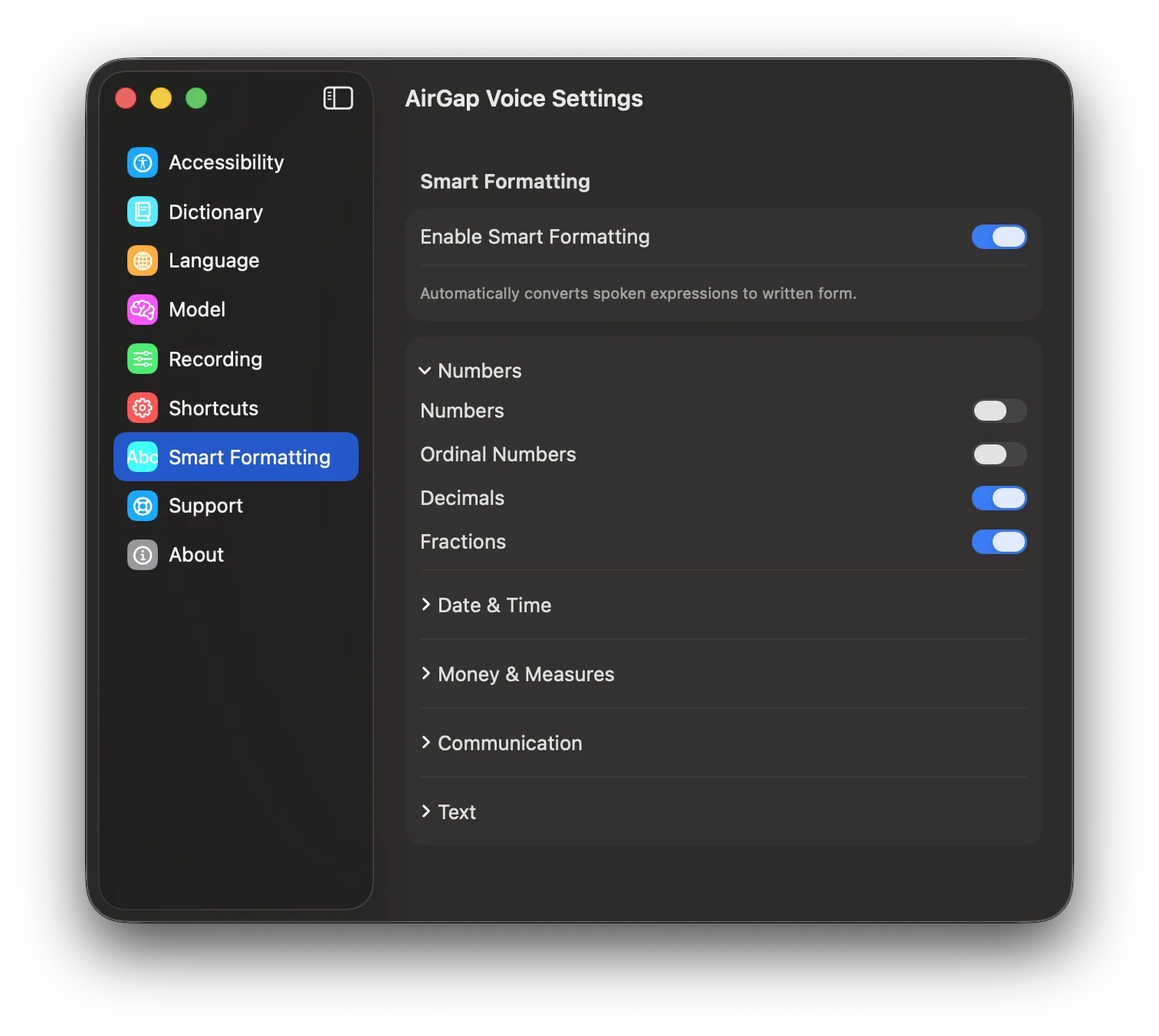
Task: Click the Accessibility sidebar icon
Action: [x=143, y=162]
